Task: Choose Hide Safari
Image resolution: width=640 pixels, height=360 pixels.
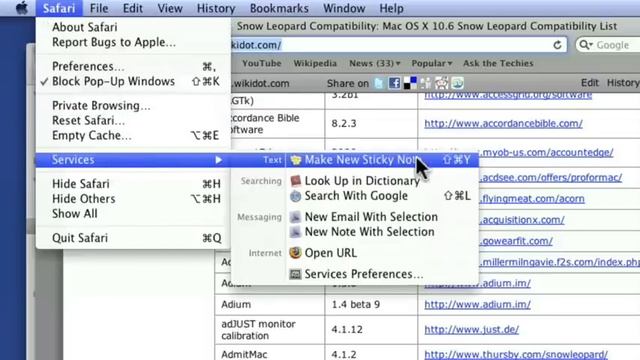Action: 133,184
